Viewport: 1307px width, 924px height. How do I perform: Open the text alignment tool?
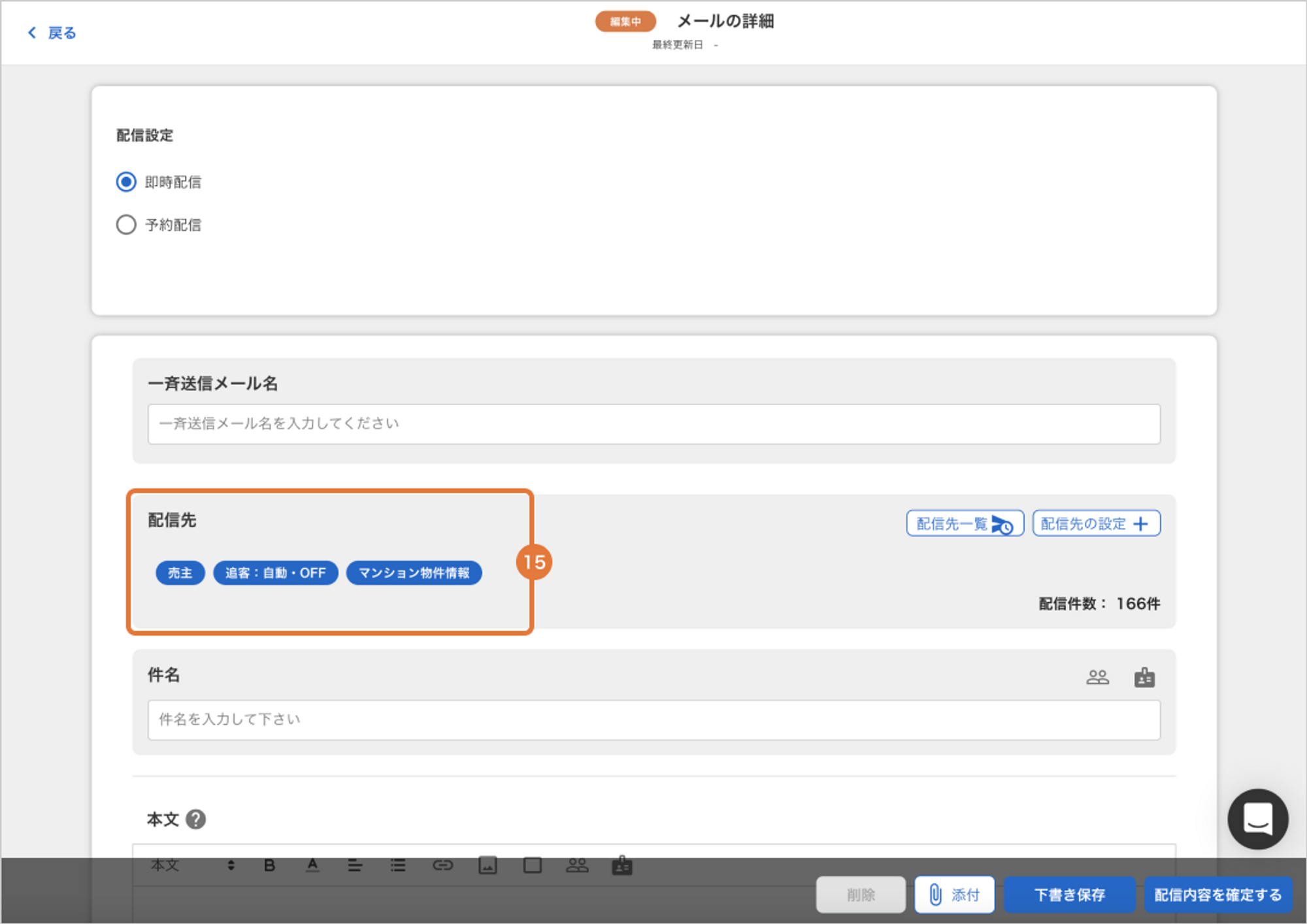pyautogui.click(x=355, y=866)
